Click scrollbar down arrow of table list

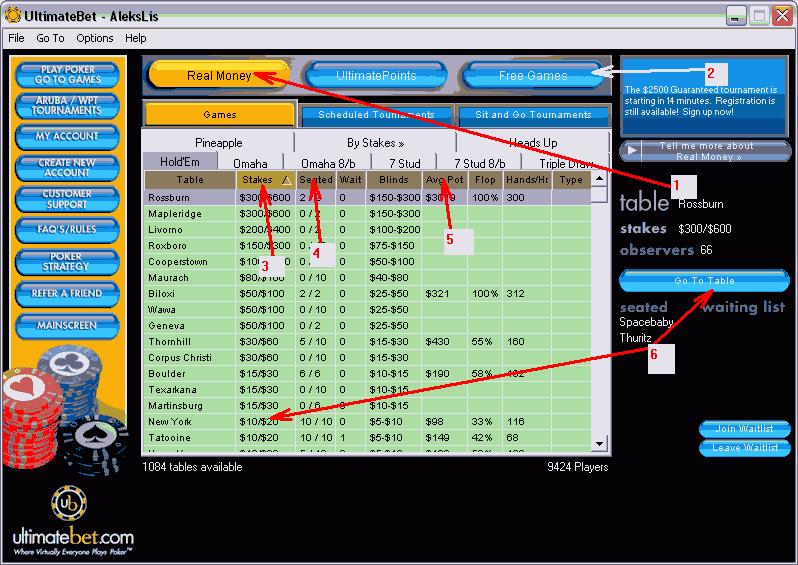click(x=600, y=444)
